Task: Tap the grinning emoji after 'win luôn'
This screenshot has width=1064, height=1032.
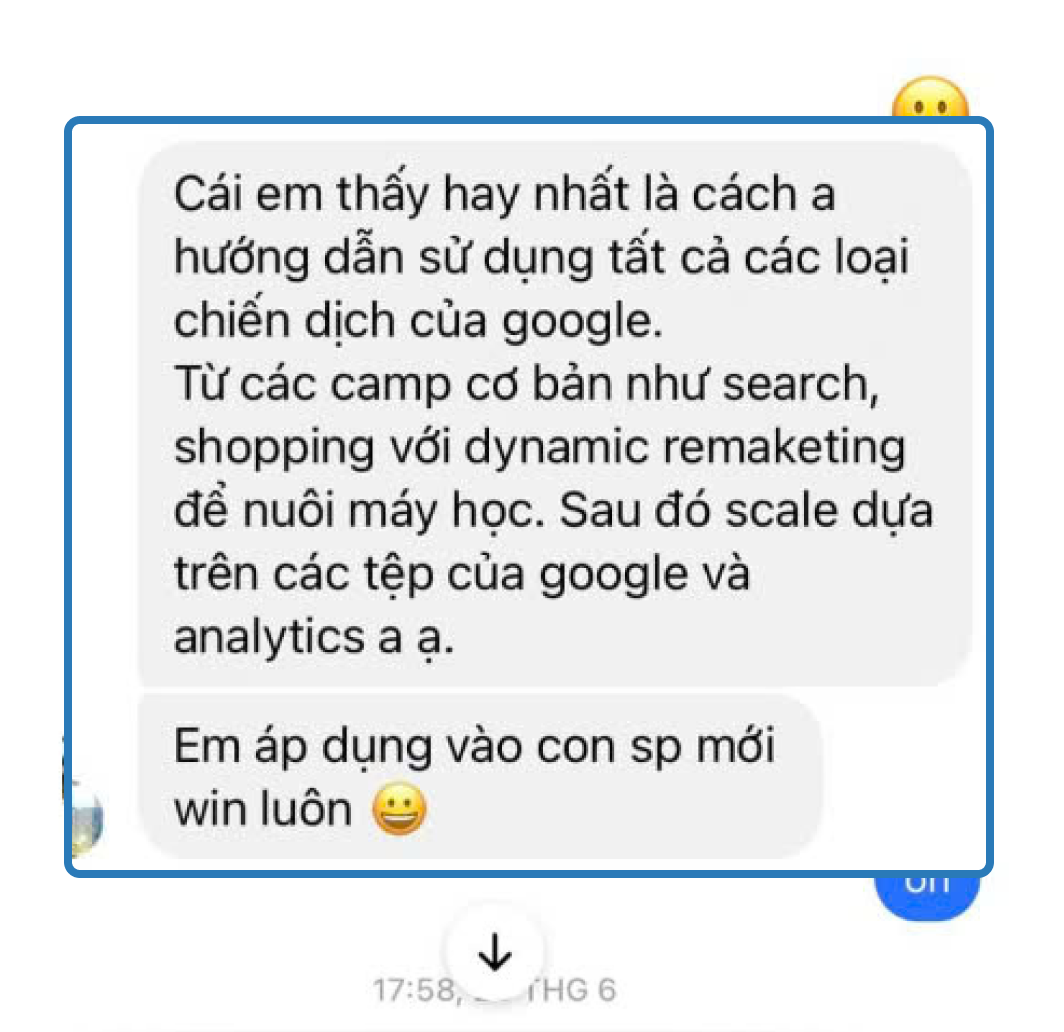Action: (399, 809)
